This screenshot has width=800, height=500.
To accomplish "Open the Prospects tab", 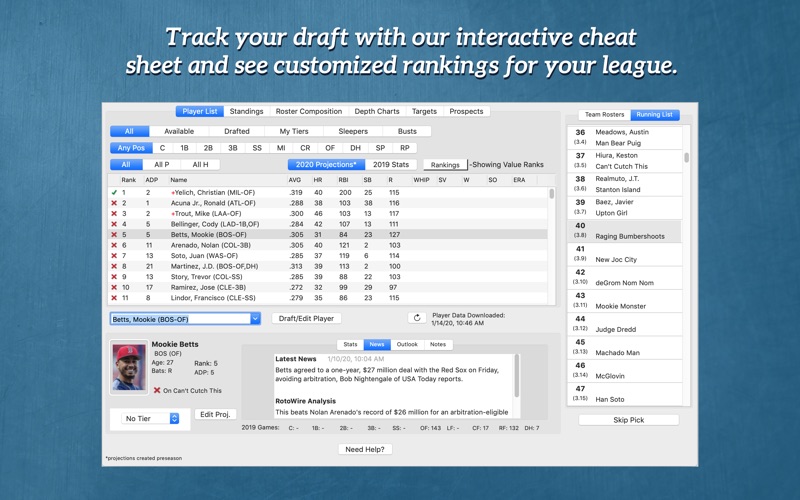I will click(x=466, y=111).
